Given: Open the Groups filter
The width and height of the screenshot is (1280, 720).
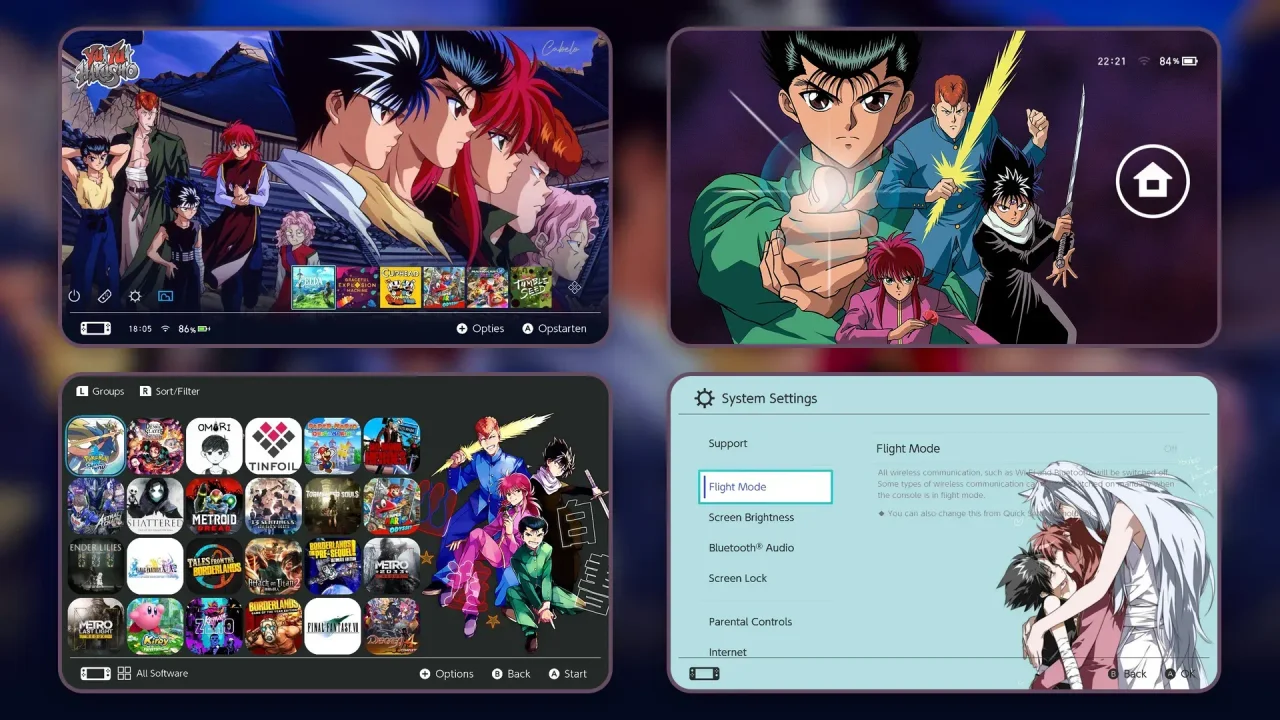Looking at the screenshot, I should [100, 391].
